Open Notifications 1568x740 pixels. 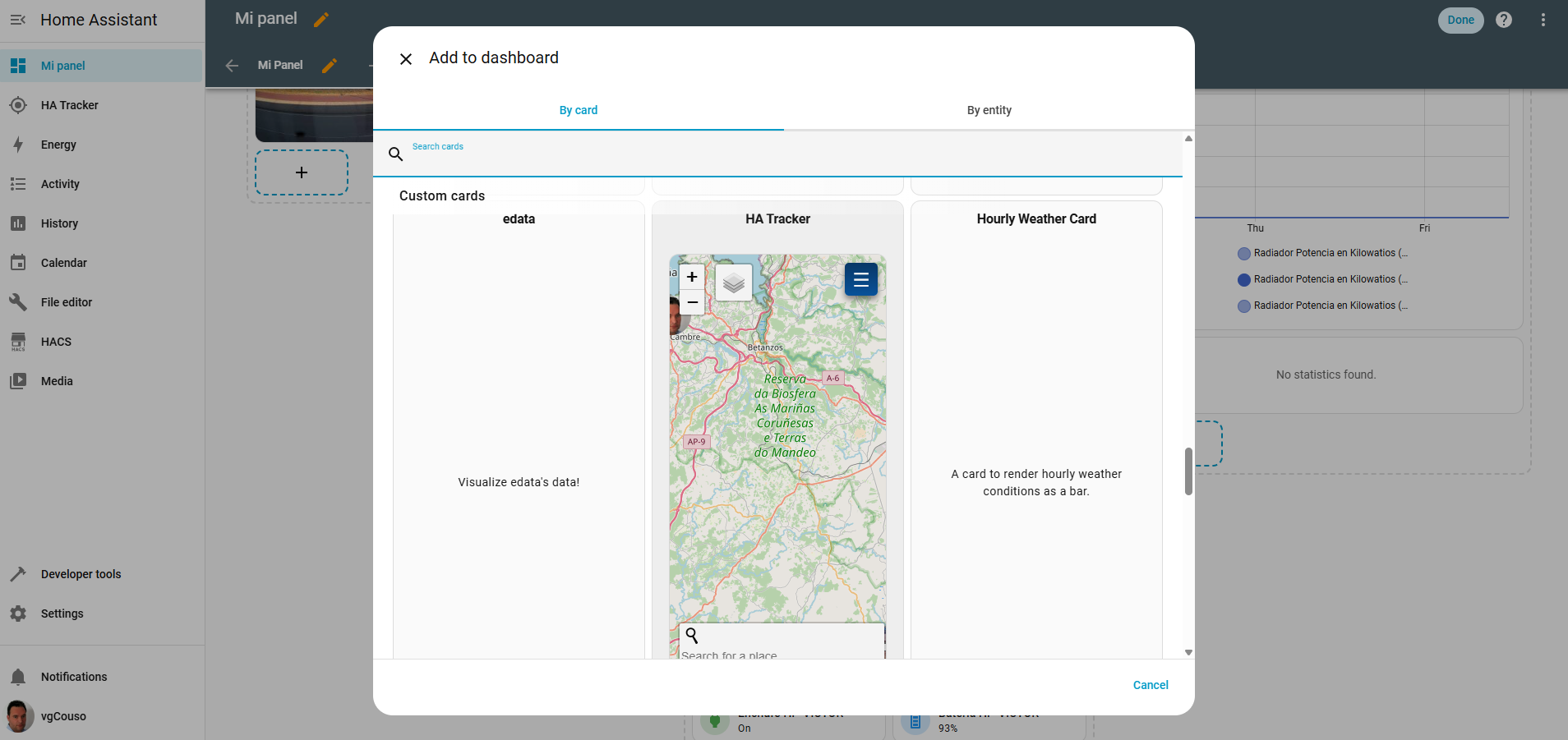click(101, 677)
